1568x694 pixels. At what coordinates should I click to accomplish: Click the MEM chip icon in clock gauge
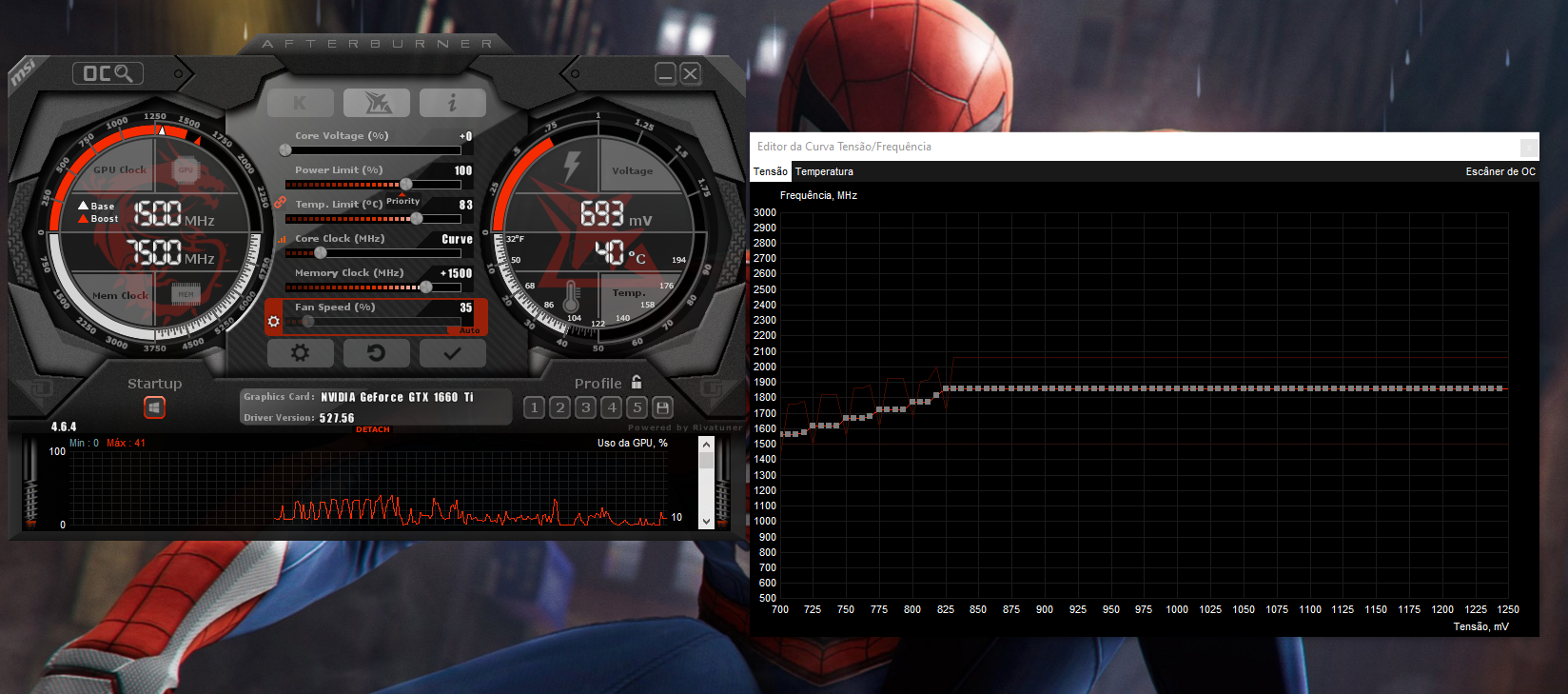pyautogui.click(x=186, y=294)
